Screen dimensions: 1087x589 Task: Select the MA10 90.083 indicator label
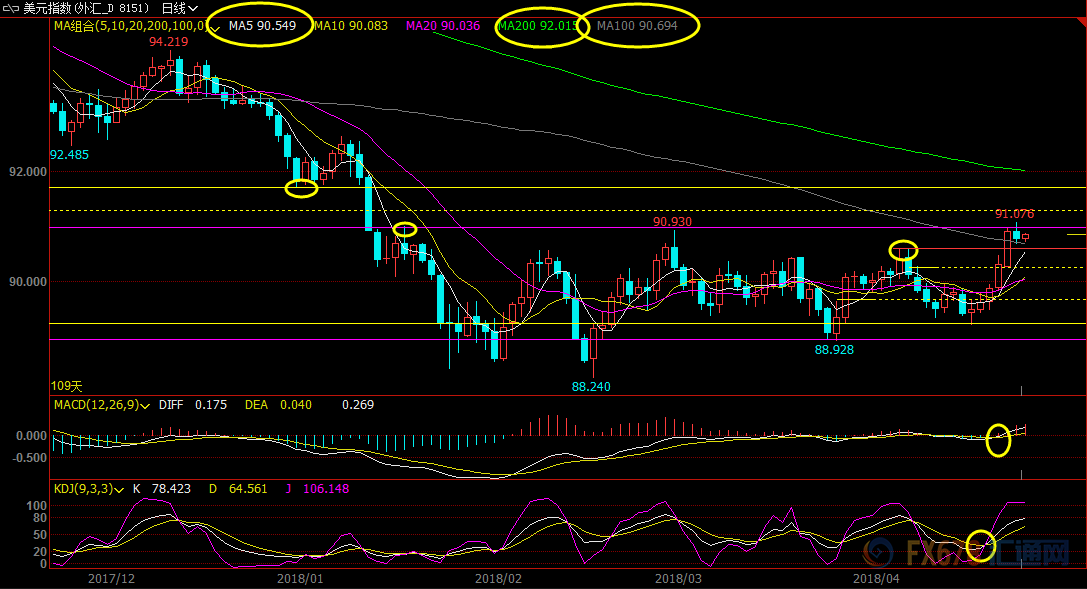(351, 25)
